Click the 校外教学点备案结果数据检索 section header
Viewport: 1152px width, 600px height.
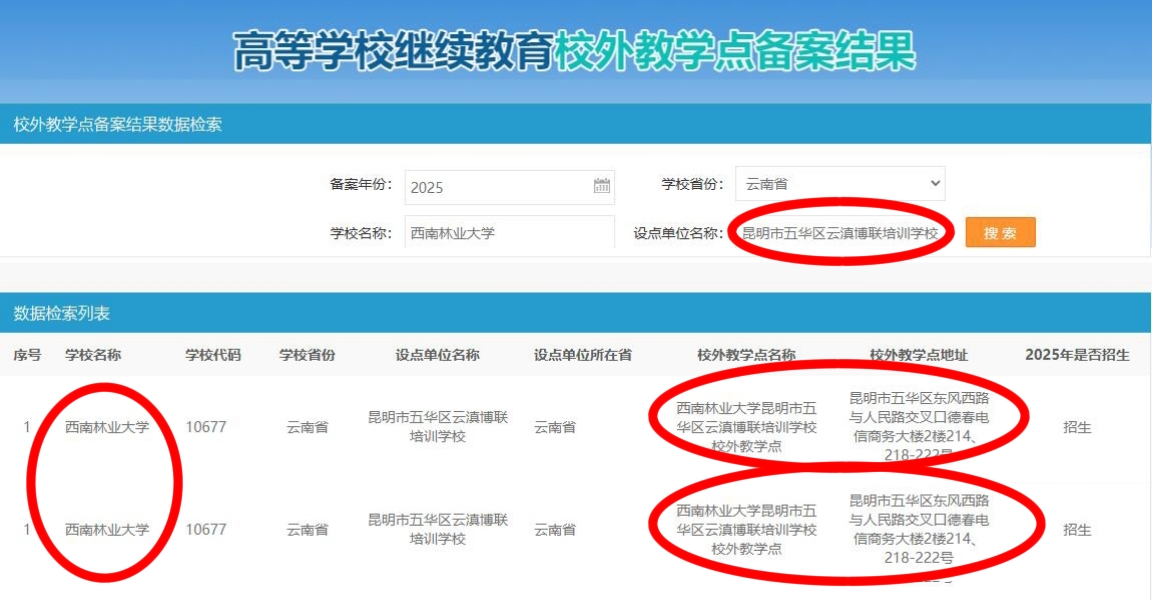click(118, 125)
